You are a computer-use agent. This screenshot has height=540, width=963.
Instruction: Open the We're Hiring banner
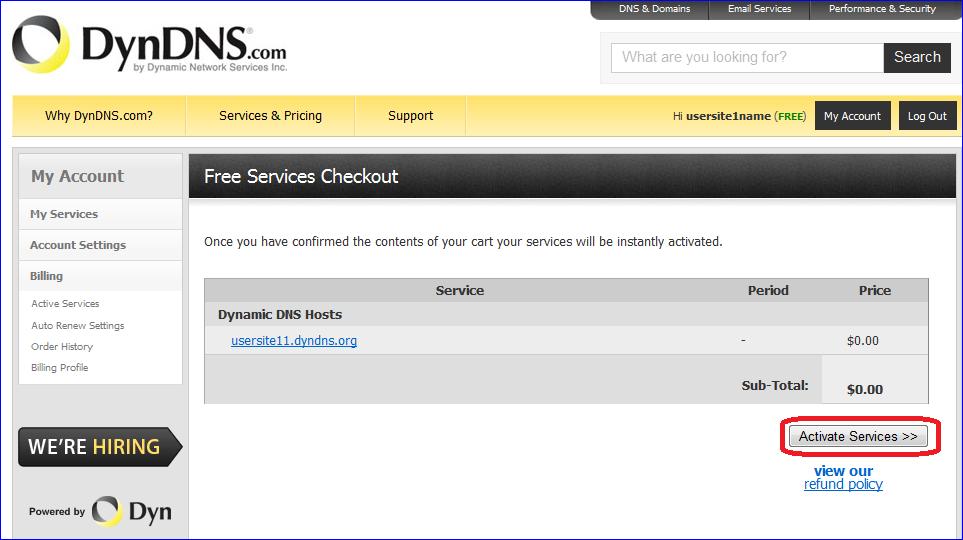[99, 447]
